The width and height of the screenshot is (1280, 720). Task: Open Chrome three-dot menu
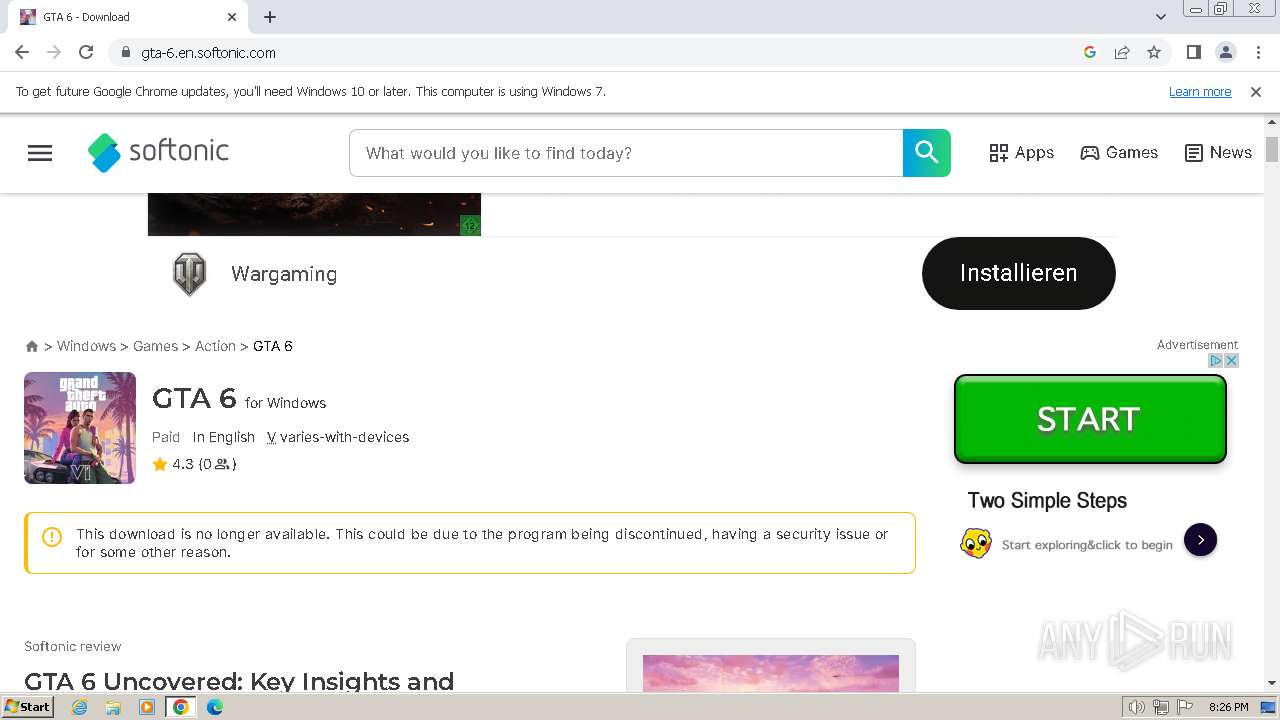coord(1258,52)
